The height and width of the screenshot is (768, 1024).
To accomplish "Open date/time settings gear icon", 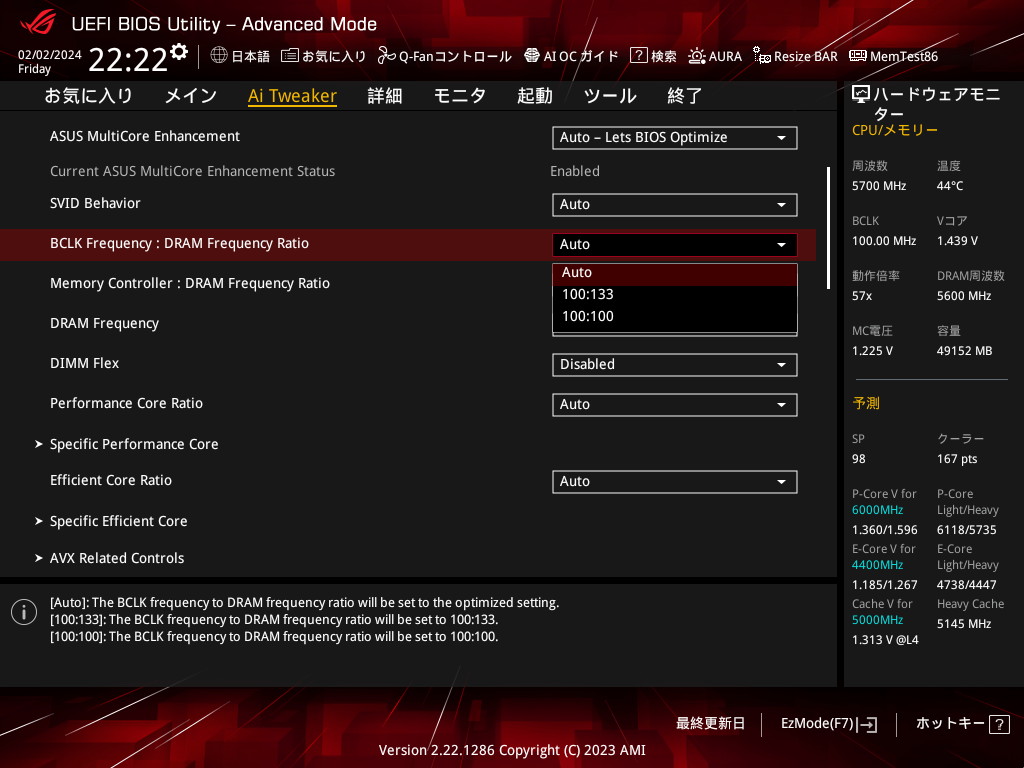I will (179, 52).
